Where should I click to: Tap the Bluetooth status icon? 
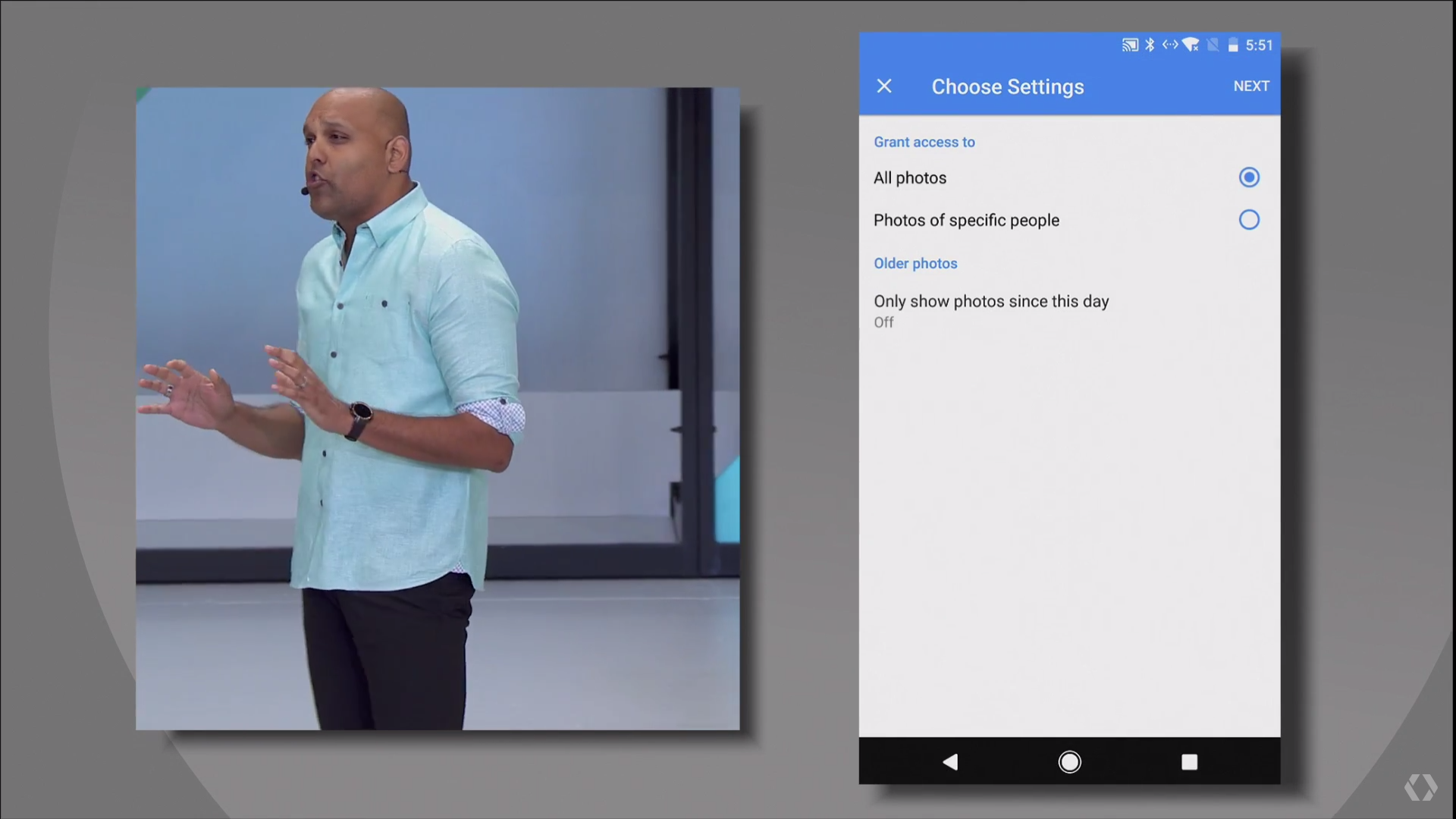tap(1150, 45)
